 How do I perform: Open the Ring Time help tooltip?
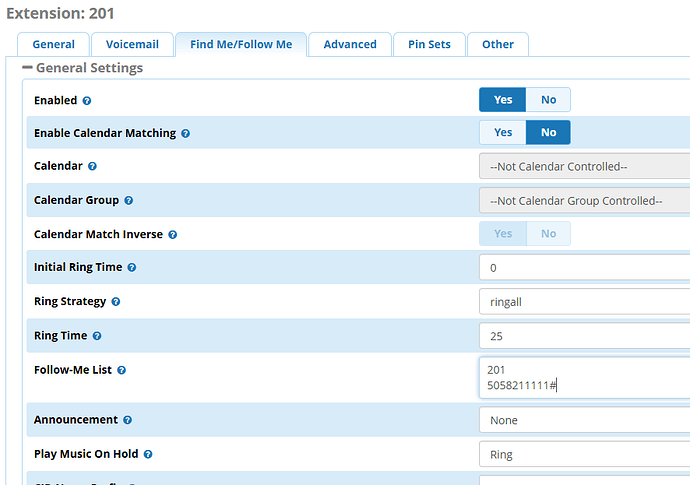(x=97, y=336)
